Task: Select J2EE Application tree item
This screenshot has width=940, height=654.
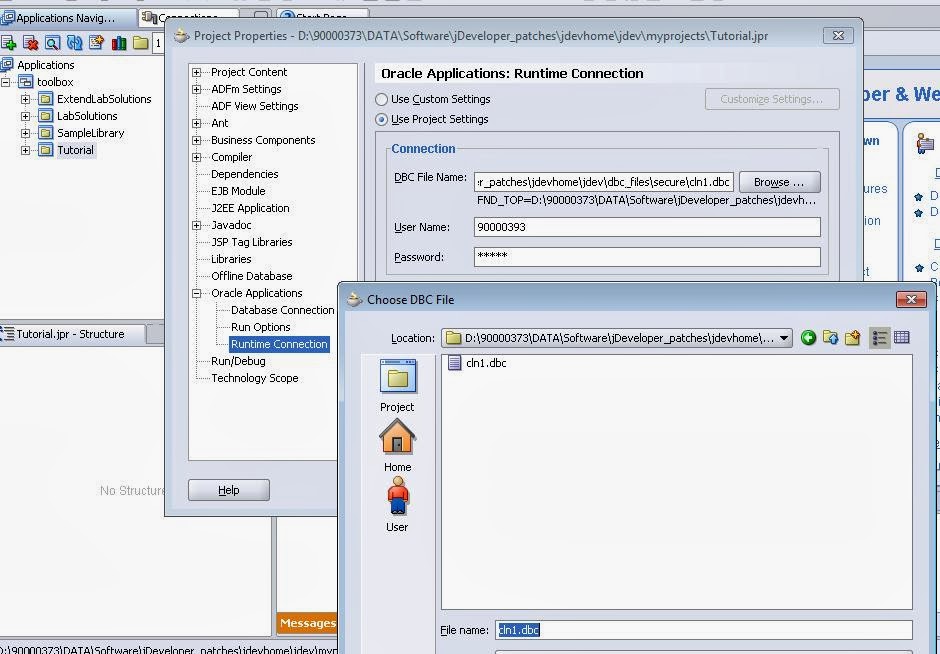Action: [250, 208]
